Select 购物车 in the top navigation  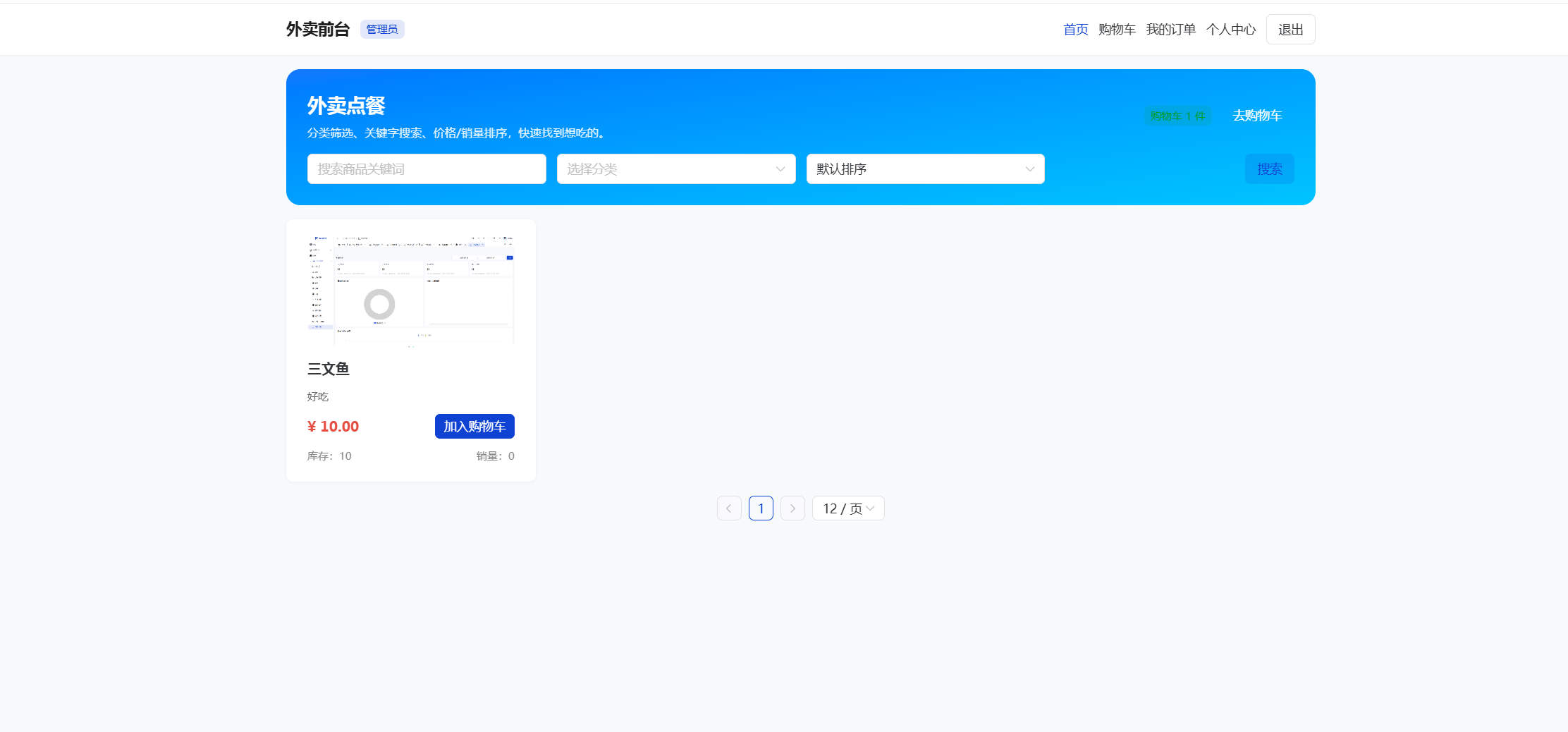(x=1116, y=29)
